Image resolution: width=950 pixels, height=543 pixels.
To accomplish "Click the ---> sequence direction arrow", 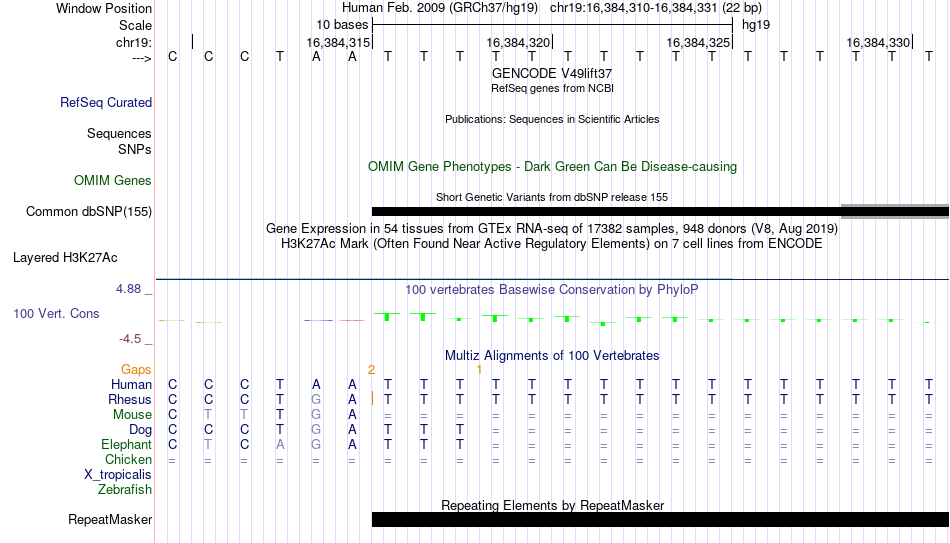I will (141, 58).
